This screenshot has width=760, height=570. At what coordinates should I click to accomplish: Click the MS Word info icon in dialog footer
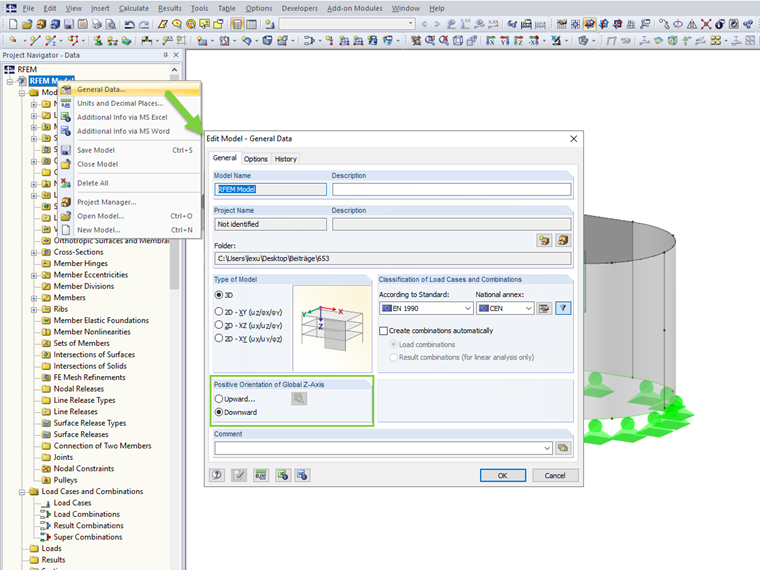(302, 475)
